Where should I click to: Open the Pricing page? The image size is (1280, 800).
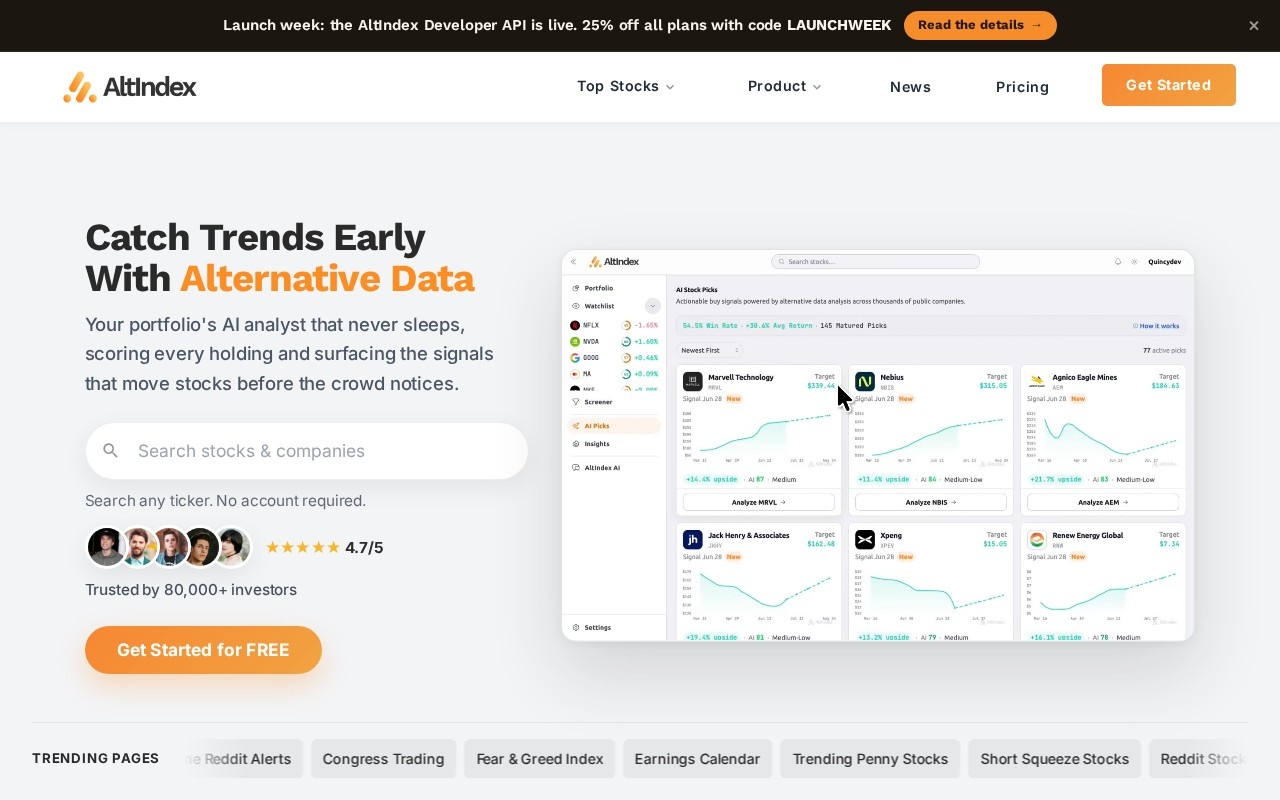1022,87
